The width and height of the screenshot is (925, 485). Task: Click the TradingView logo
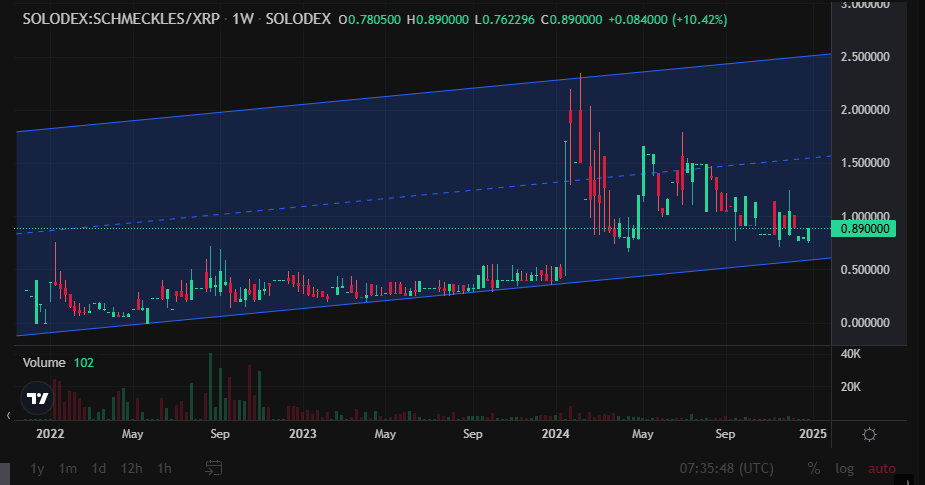(x=38, y=398)
